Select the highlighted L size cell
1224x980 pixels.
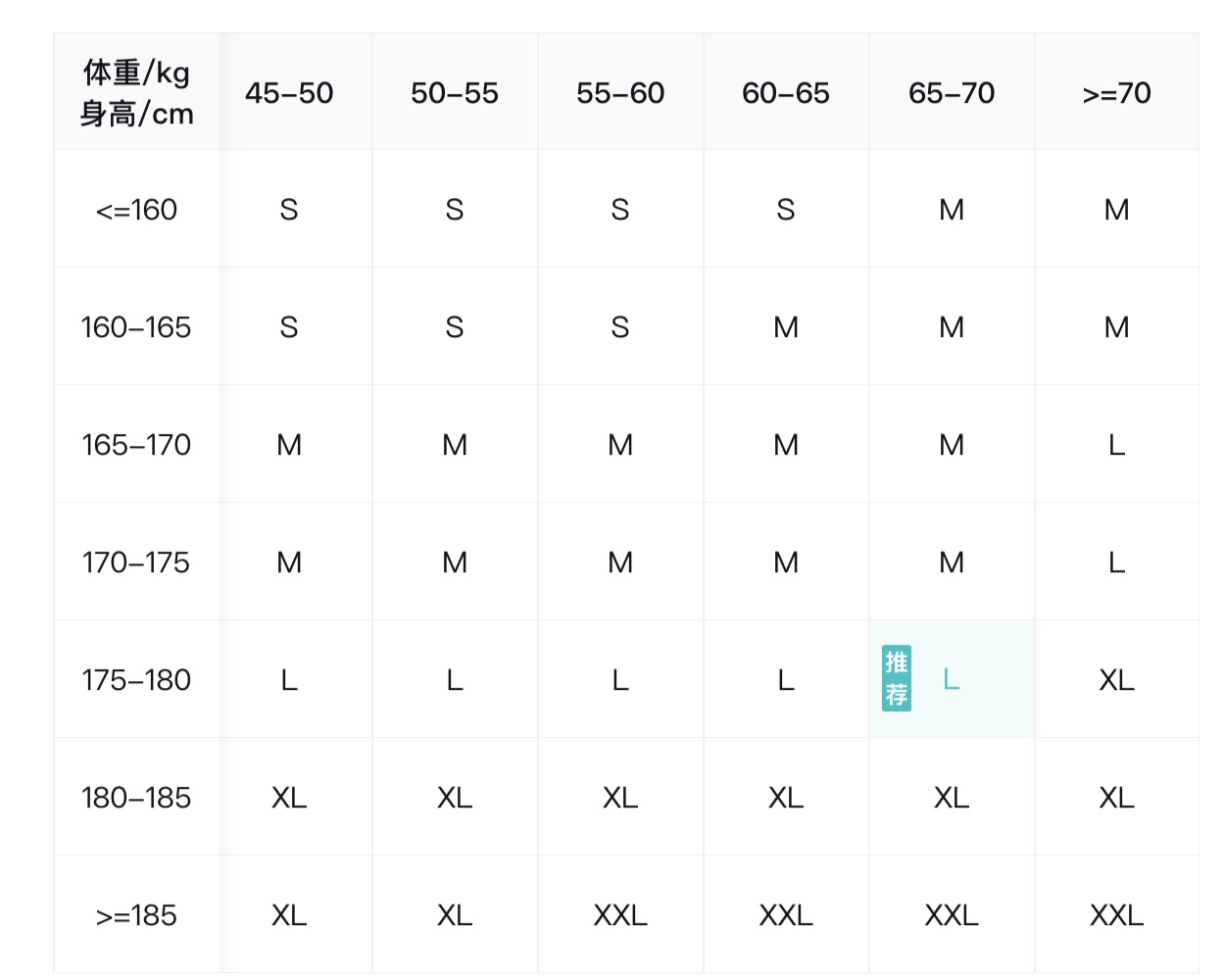click(952, 679)
